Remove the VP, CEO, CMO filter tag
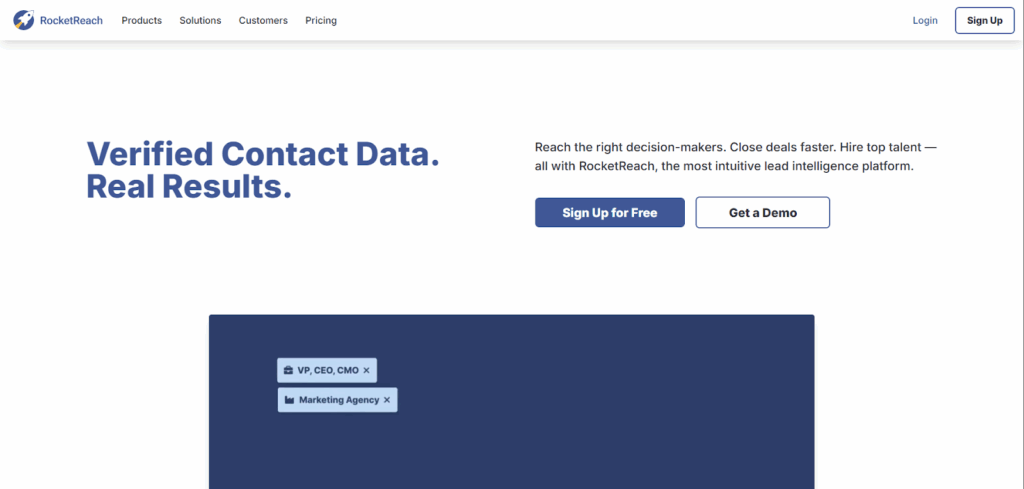 (x=367, y=370)
